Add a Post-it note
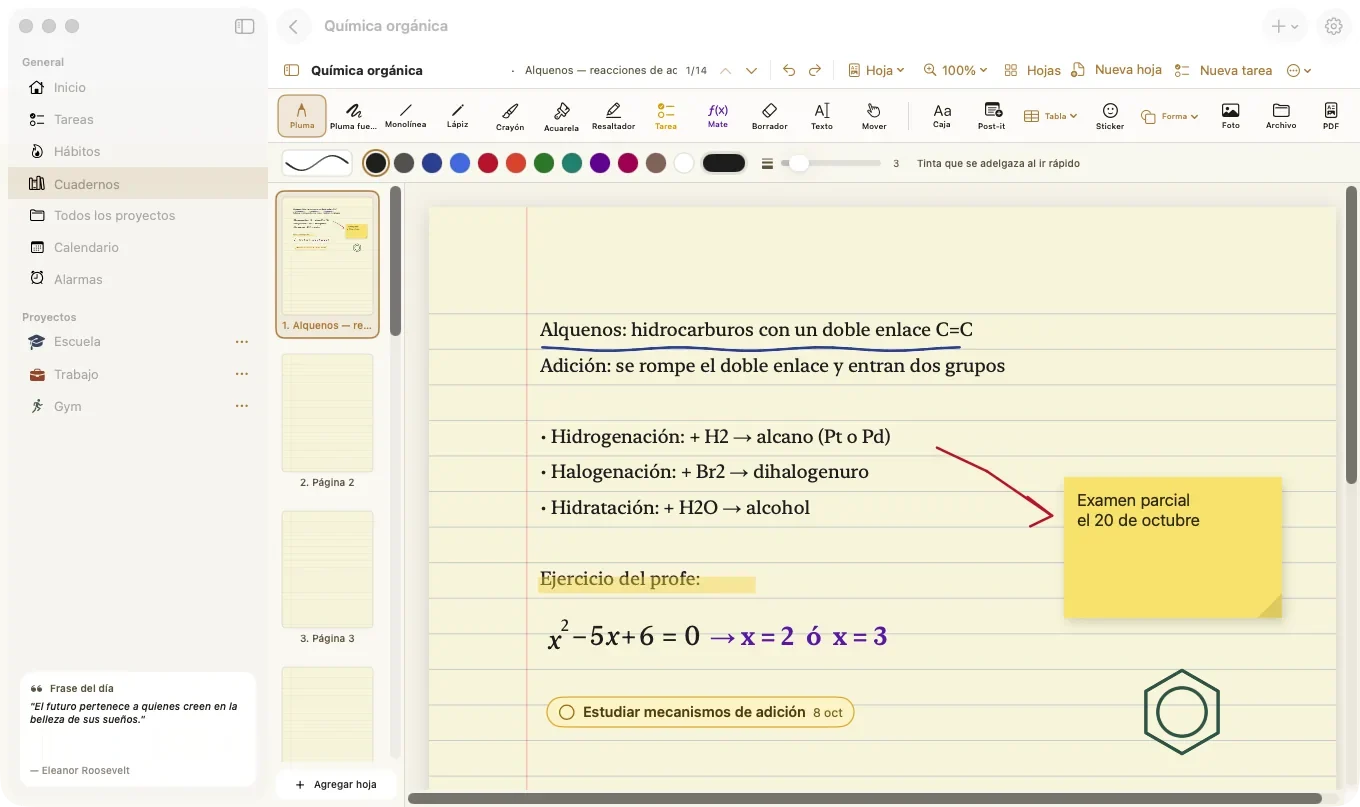The height and width of the screenshot is (807, 1360). (x=992, y=115)
